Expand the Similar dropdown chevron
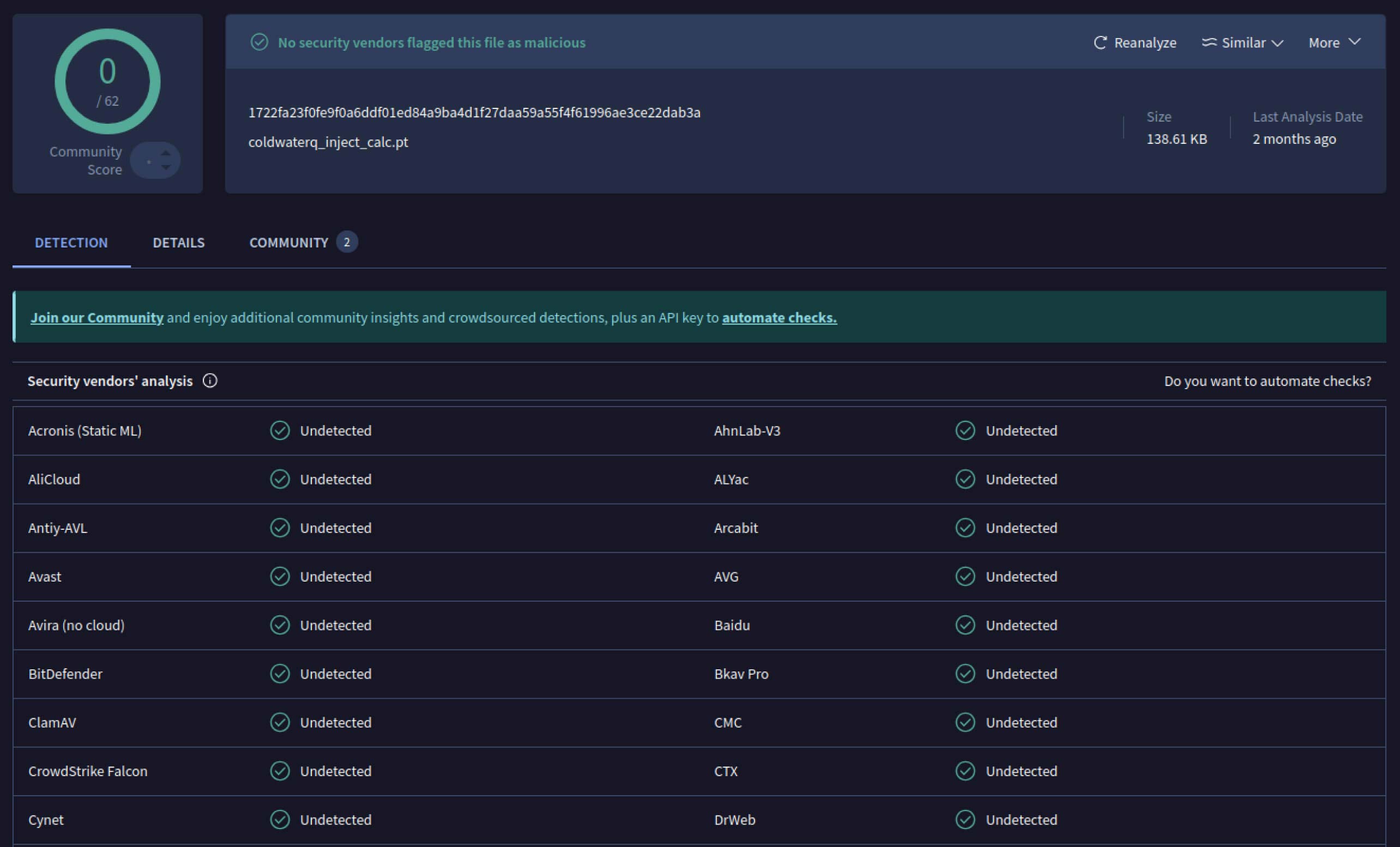 click(x=1277, y=42)
